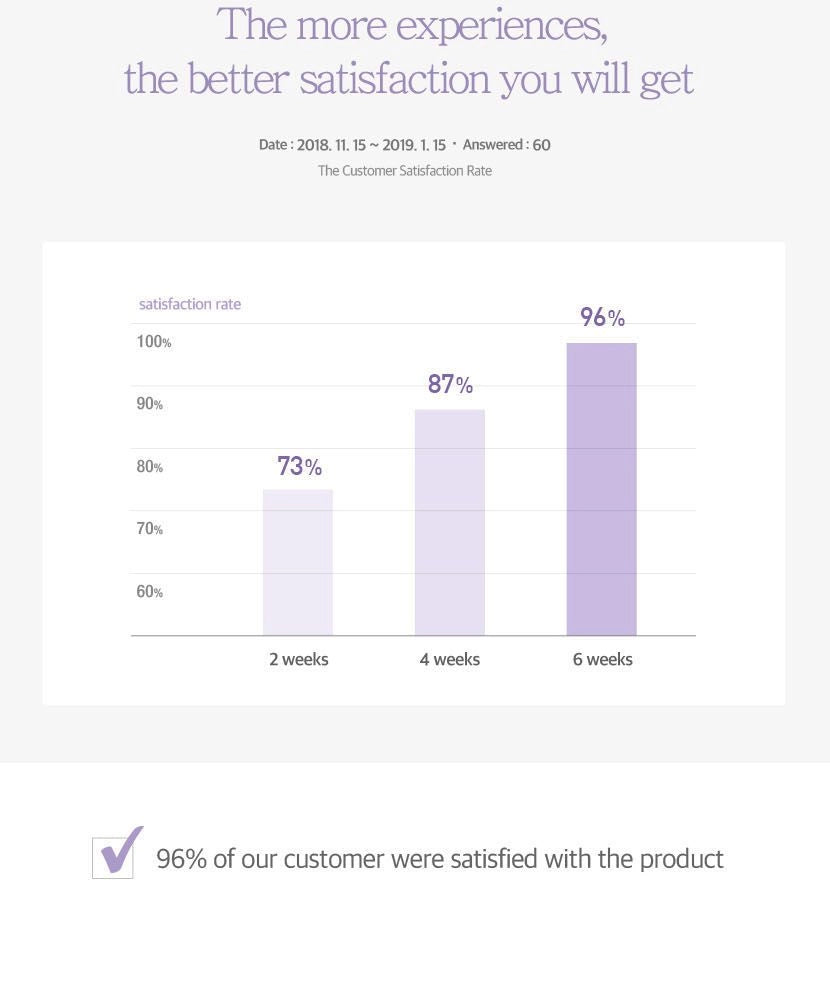Click the 70% y-axis label
This screenshot has width=830, height=988.
coord(150,529)
